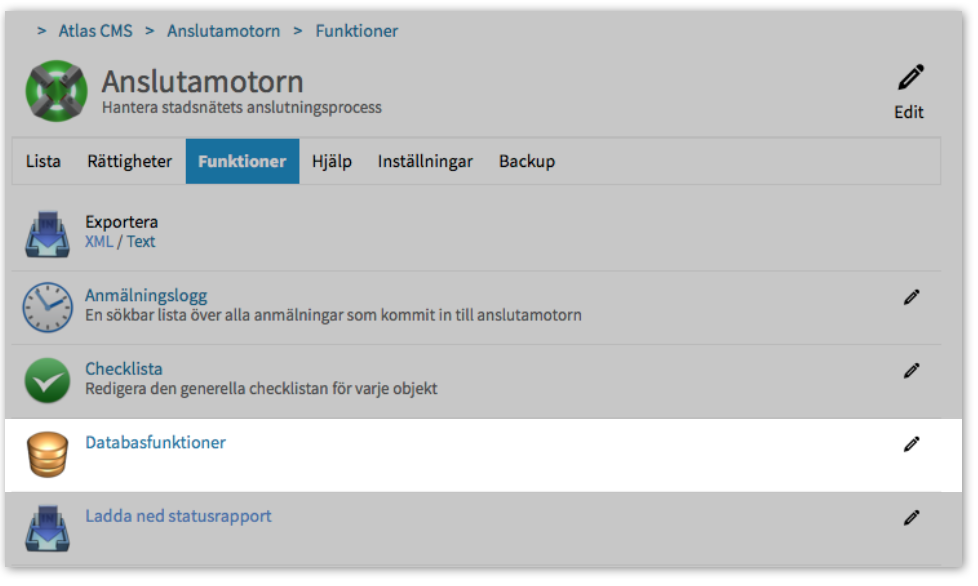Image resolution: width=978 pixels, height=586 pixels.
Task: Open the Rättigheter tab
Action: pyautogui.click(x=129, y=161)
